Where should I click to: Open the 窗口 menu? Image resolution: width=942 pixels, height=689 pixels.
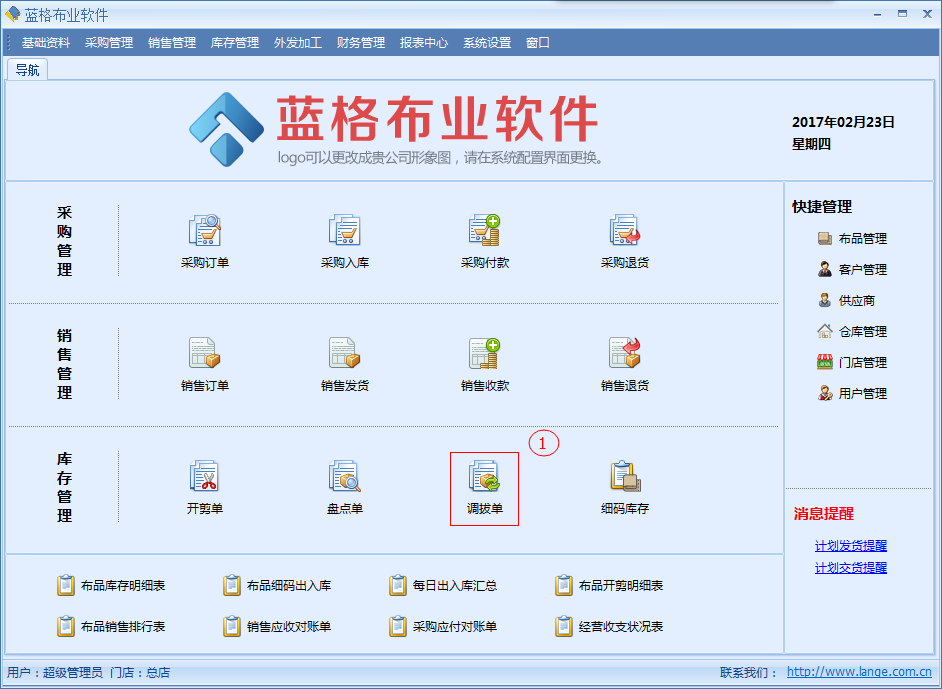pyautogui.click(x=538, y=43)
